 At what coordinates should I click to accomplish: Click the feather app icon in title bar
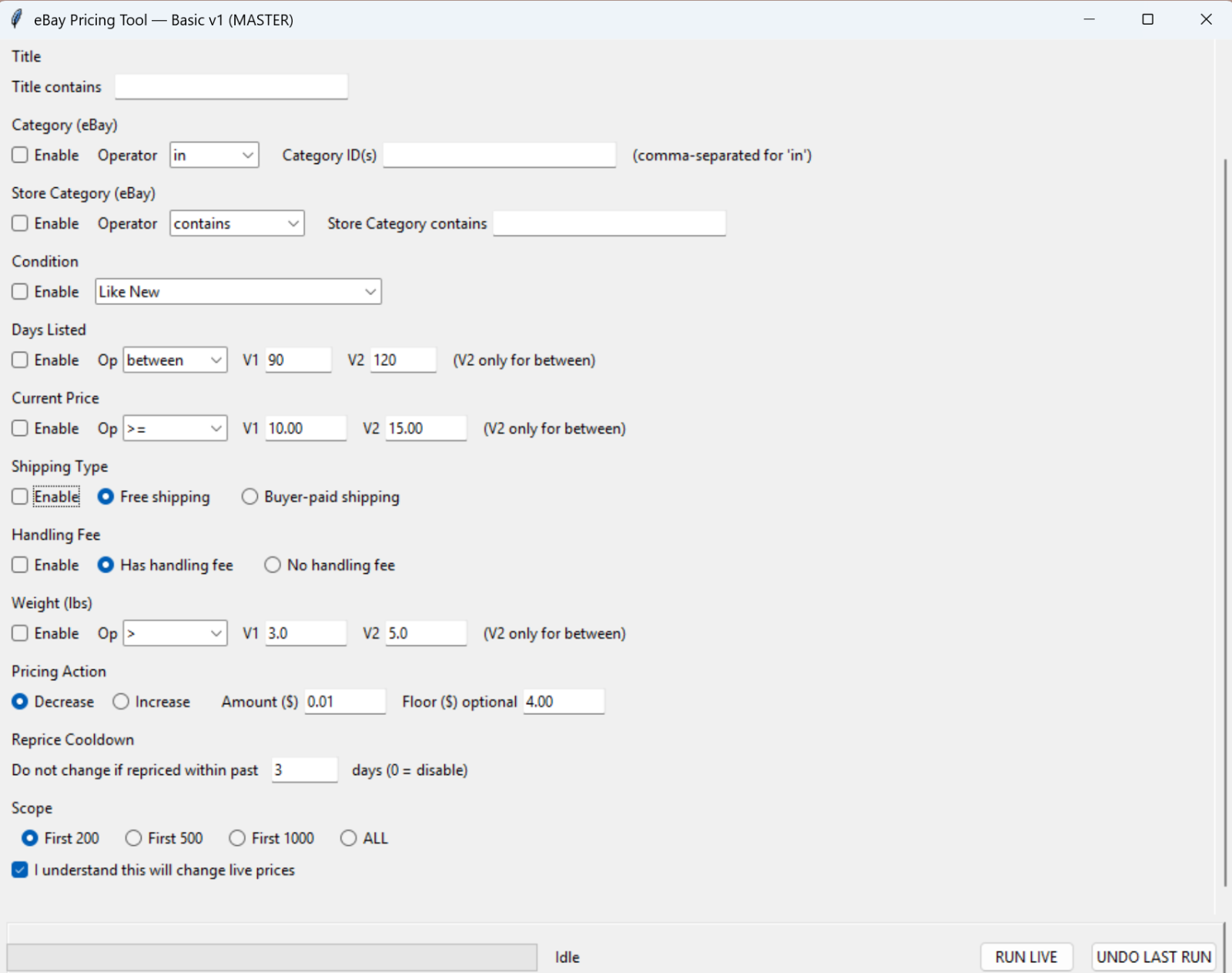coord(17,19)
